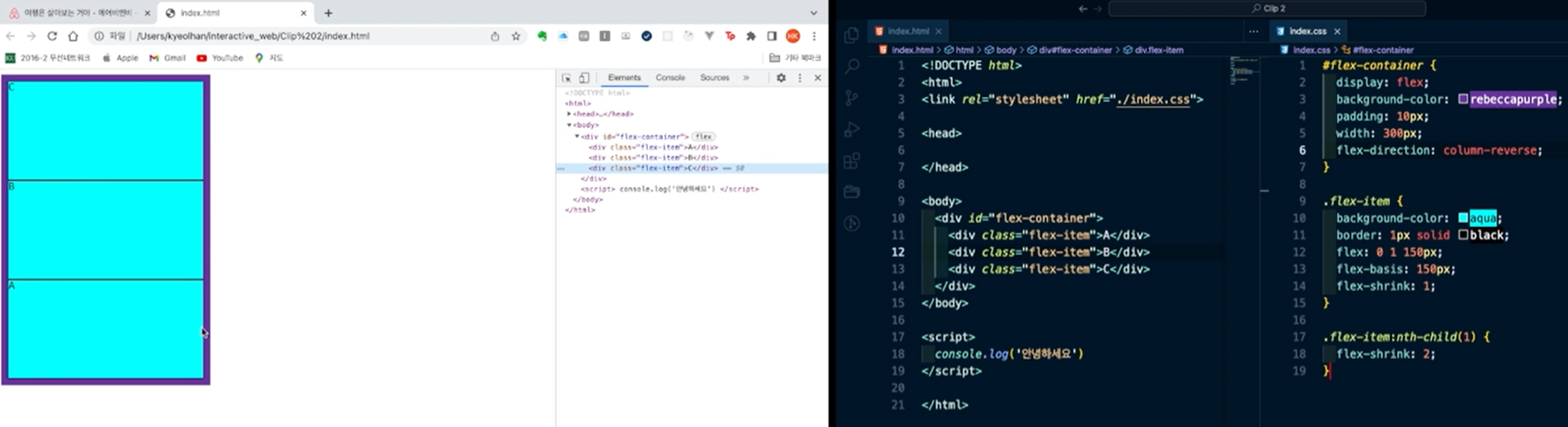The width and height of the screenshot is (1568, 427).
Task: Collapse the body node in DevTools
Action: [x=570, y=125]
